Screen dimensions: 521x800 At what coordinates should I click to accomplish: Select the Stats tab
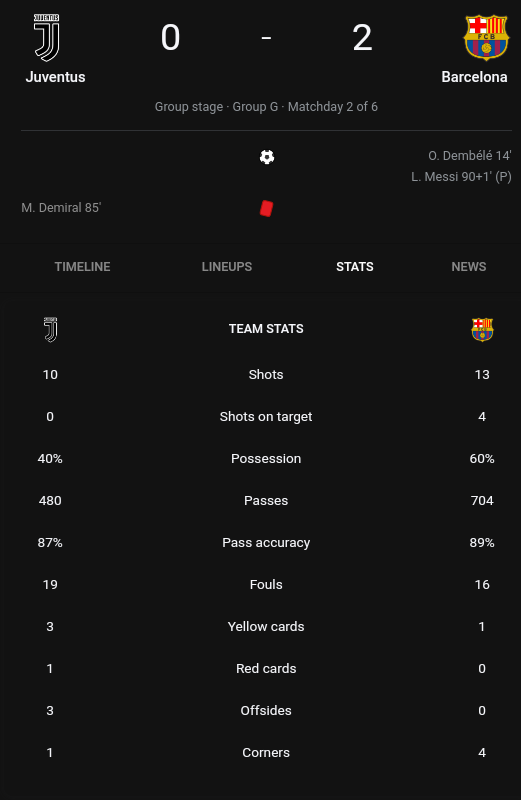[x=355, y=267]
